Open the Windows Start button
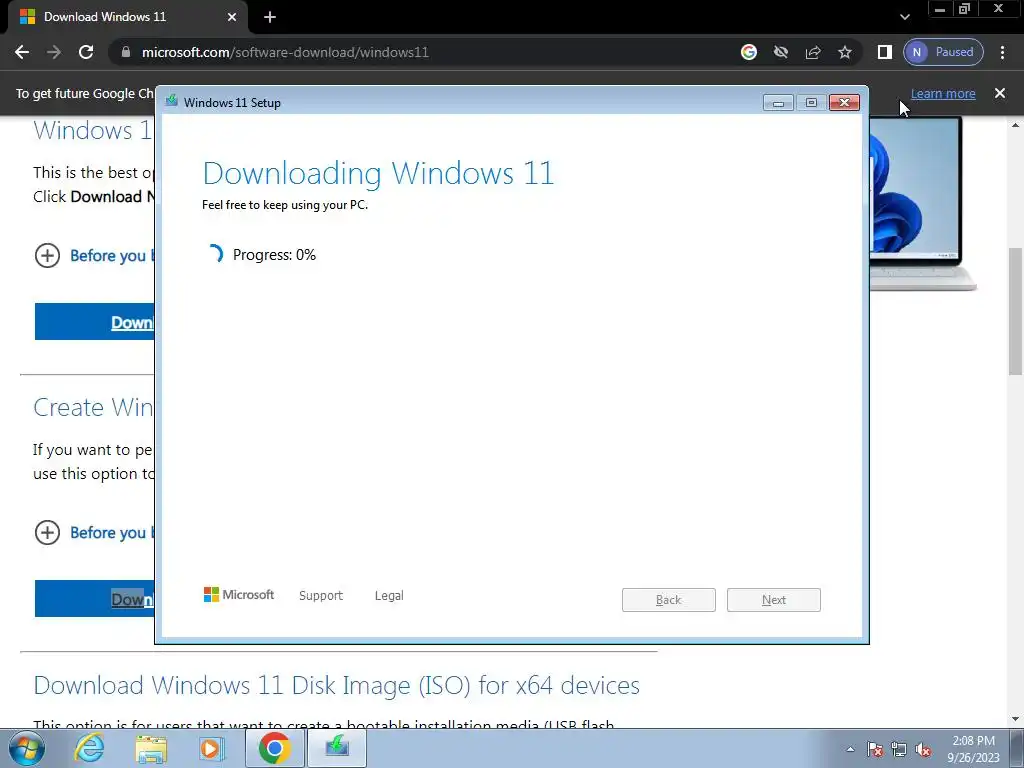 pos(27,748)
